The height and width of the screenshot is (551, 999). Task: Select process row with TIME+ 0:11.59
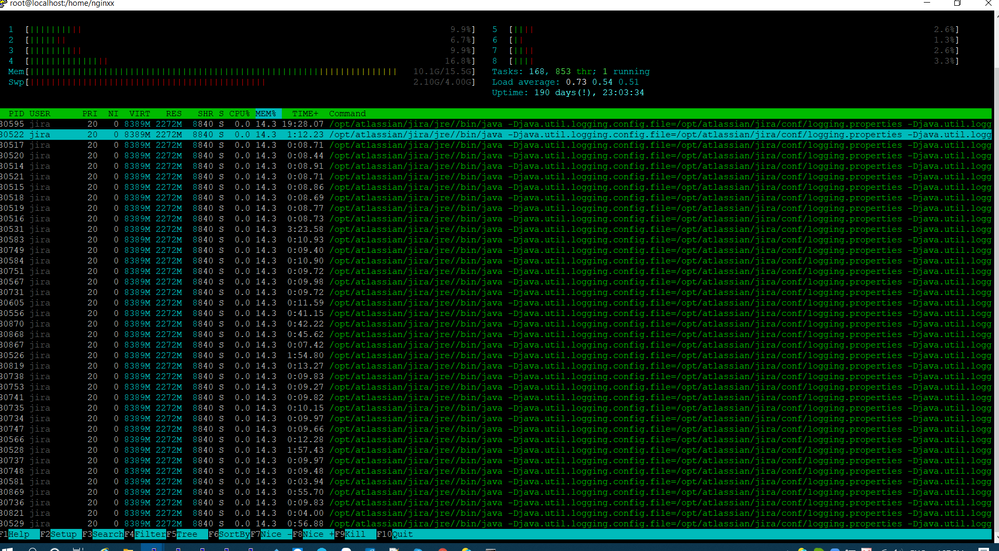[x=496, y=303]
